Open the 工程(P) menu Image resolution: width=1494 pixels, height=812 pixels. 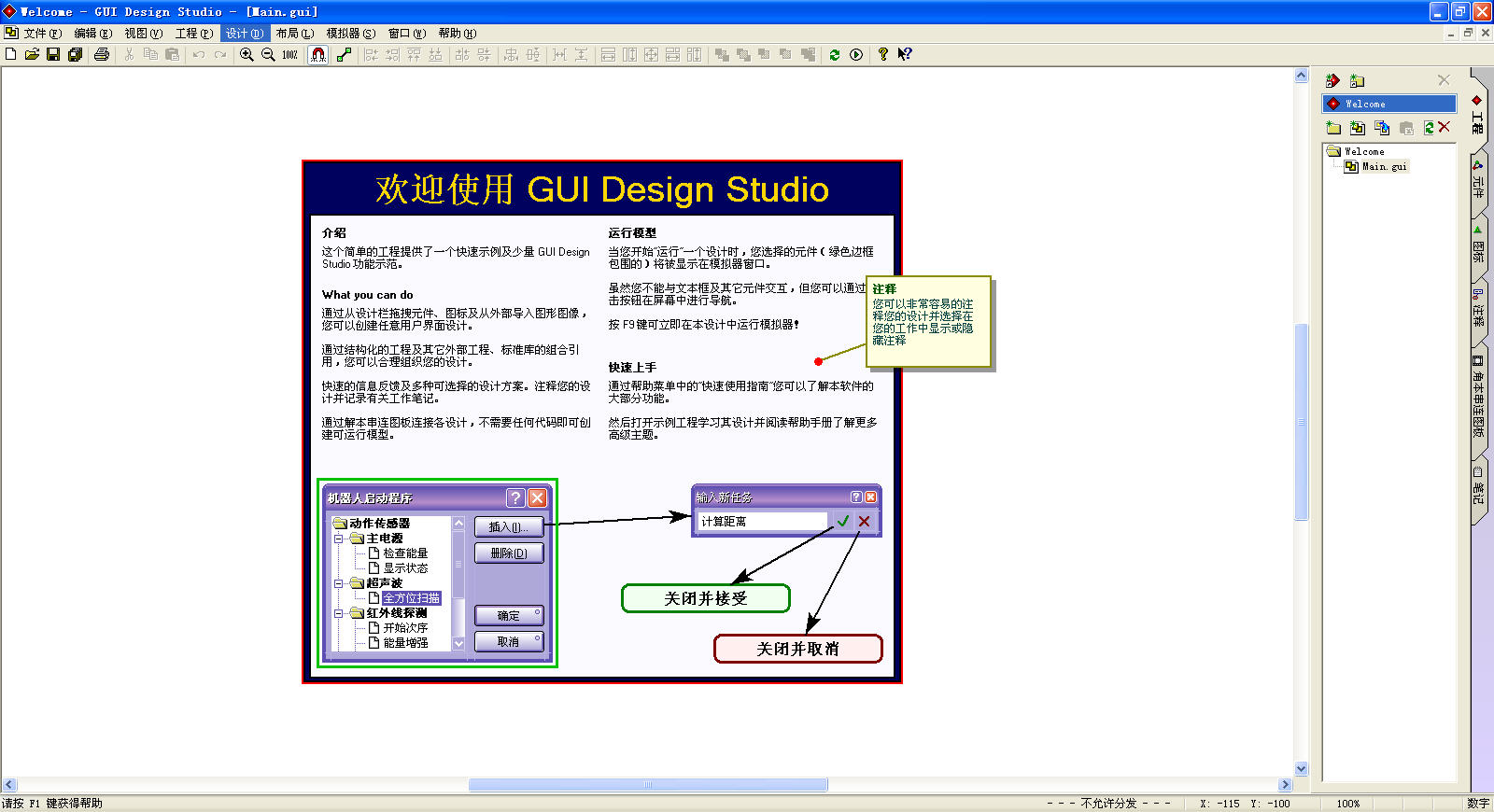pyautogui.click(x=194, y=33)
